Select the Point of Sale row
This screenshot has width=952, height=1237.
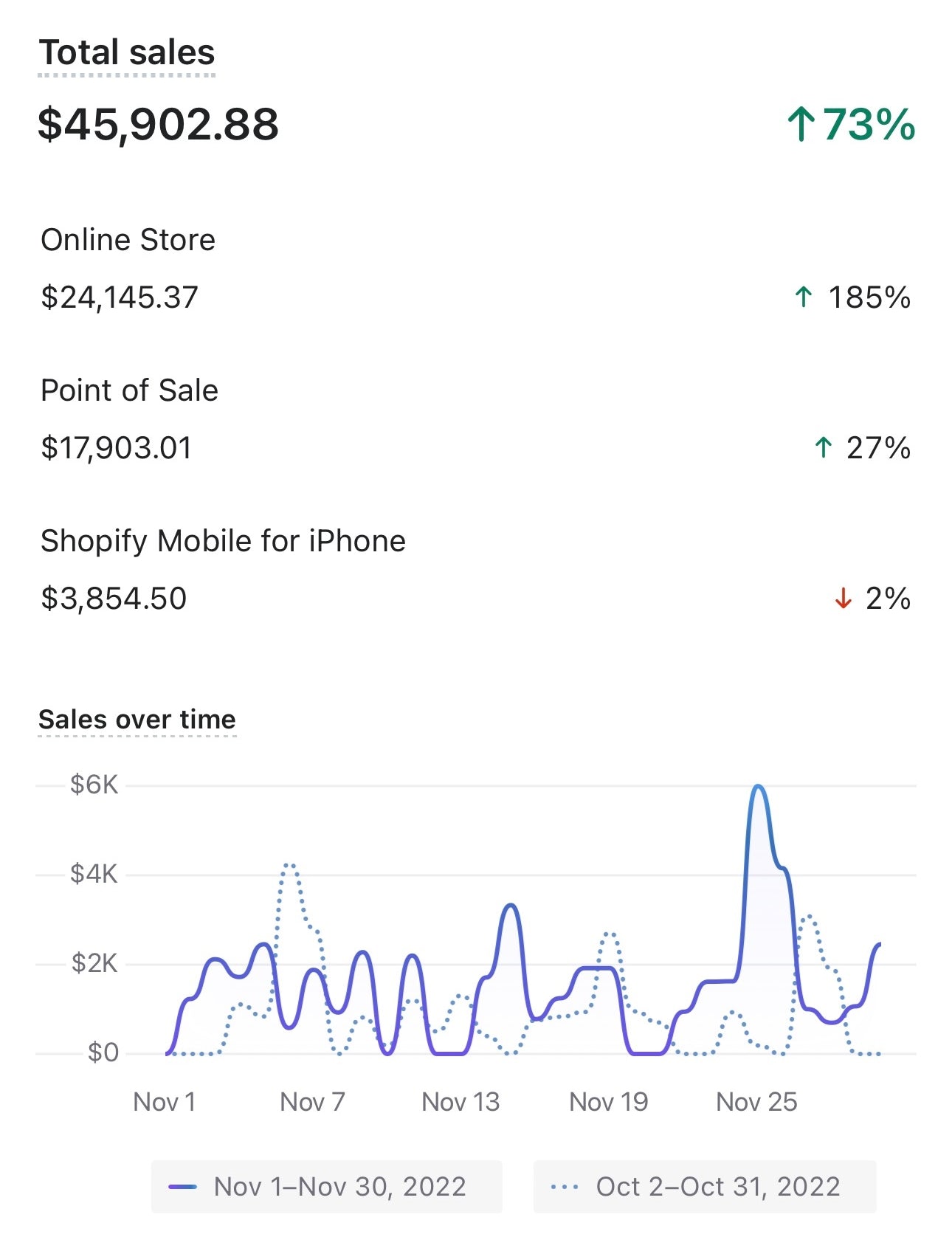(476, 419)
